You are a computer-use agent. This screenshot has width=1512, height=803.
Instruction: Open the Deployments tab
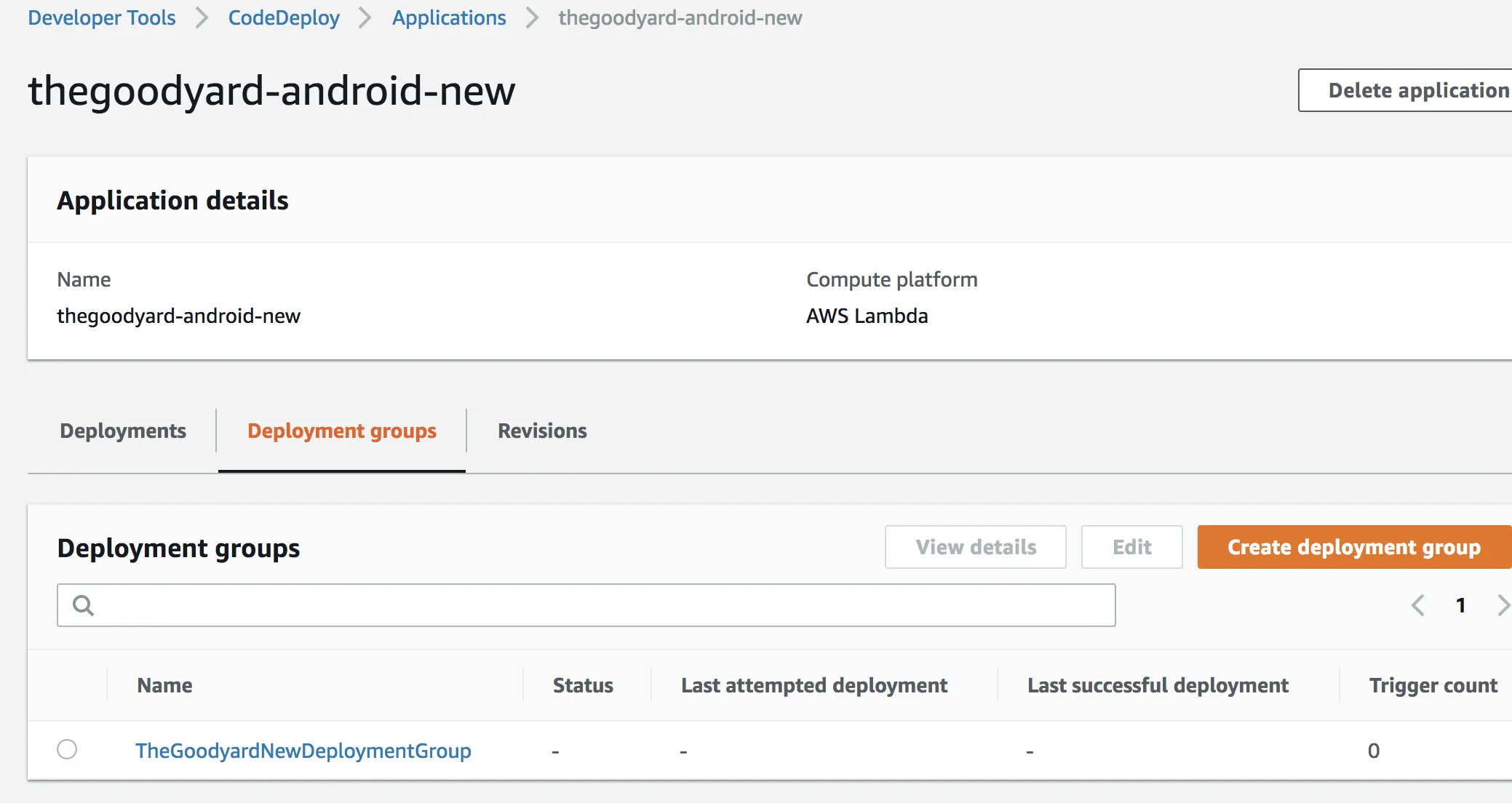[x=123, y=431]
